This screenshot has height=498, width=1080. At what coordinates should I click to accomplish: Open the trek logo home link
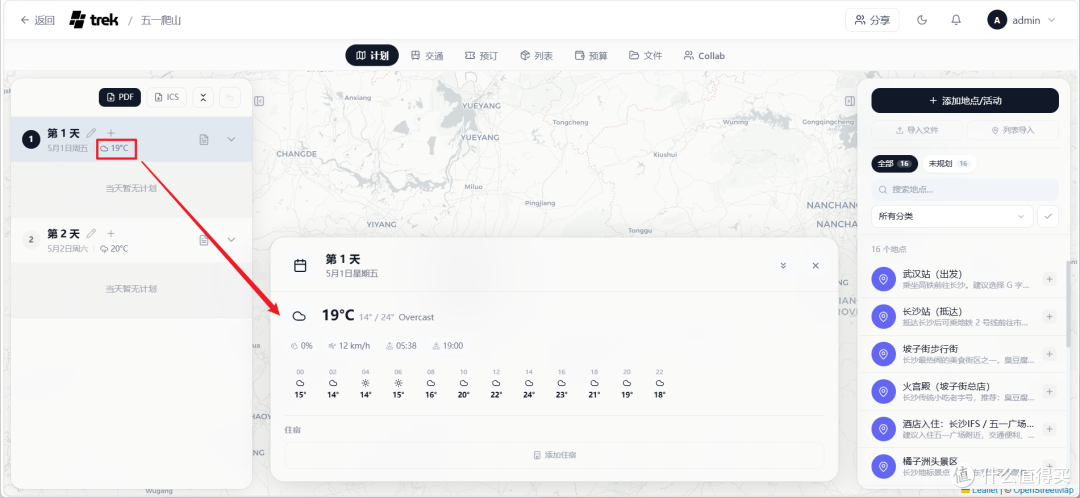[94, 21]
